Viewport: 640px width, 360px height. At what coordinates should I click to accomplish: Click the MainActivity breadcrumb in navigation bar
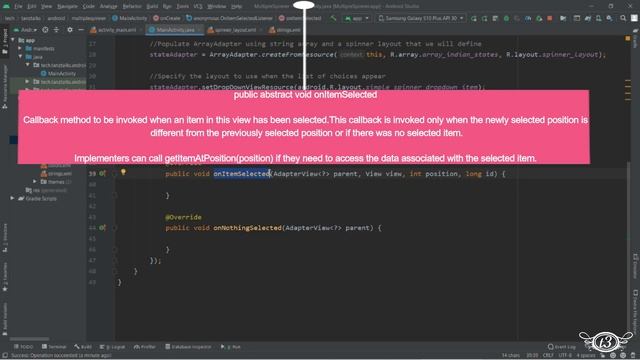click(x=129, y=18)
